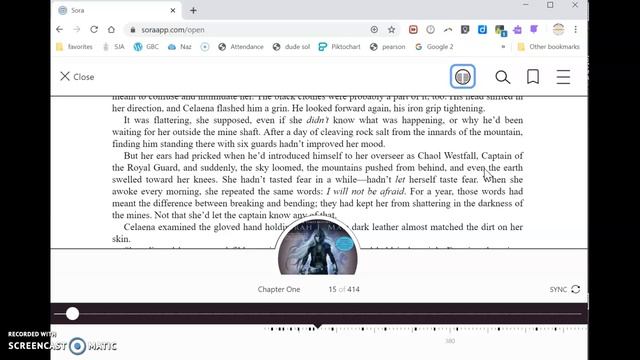This screenshot has height=360, width=640.
Task: Click the SYNC refresh button
Action: coord(565,289)
